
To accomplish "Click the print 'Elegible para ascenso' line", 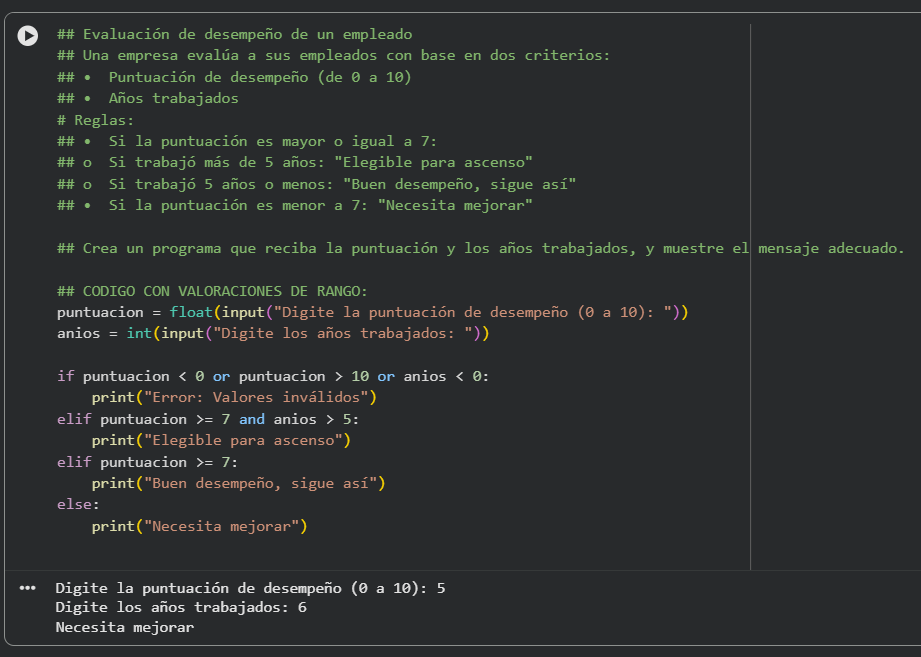I will point(221,440).
